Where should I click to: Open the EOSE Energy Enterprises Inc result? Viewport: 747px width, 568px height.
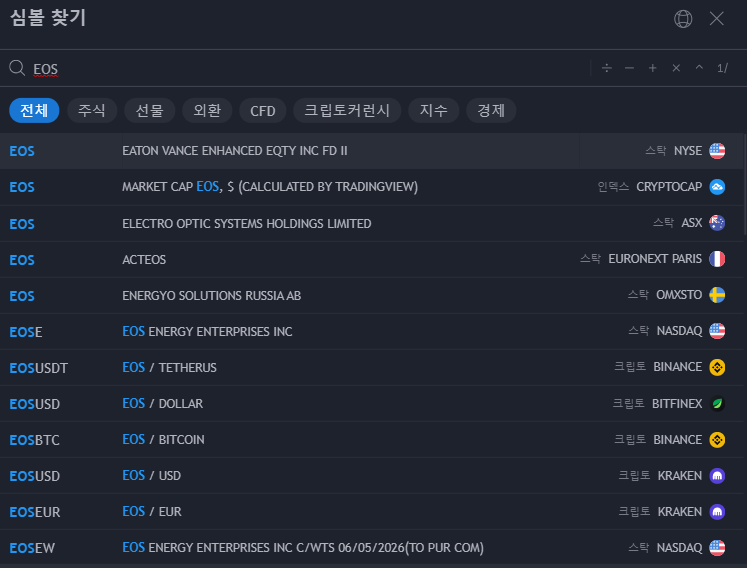point(372,331)
